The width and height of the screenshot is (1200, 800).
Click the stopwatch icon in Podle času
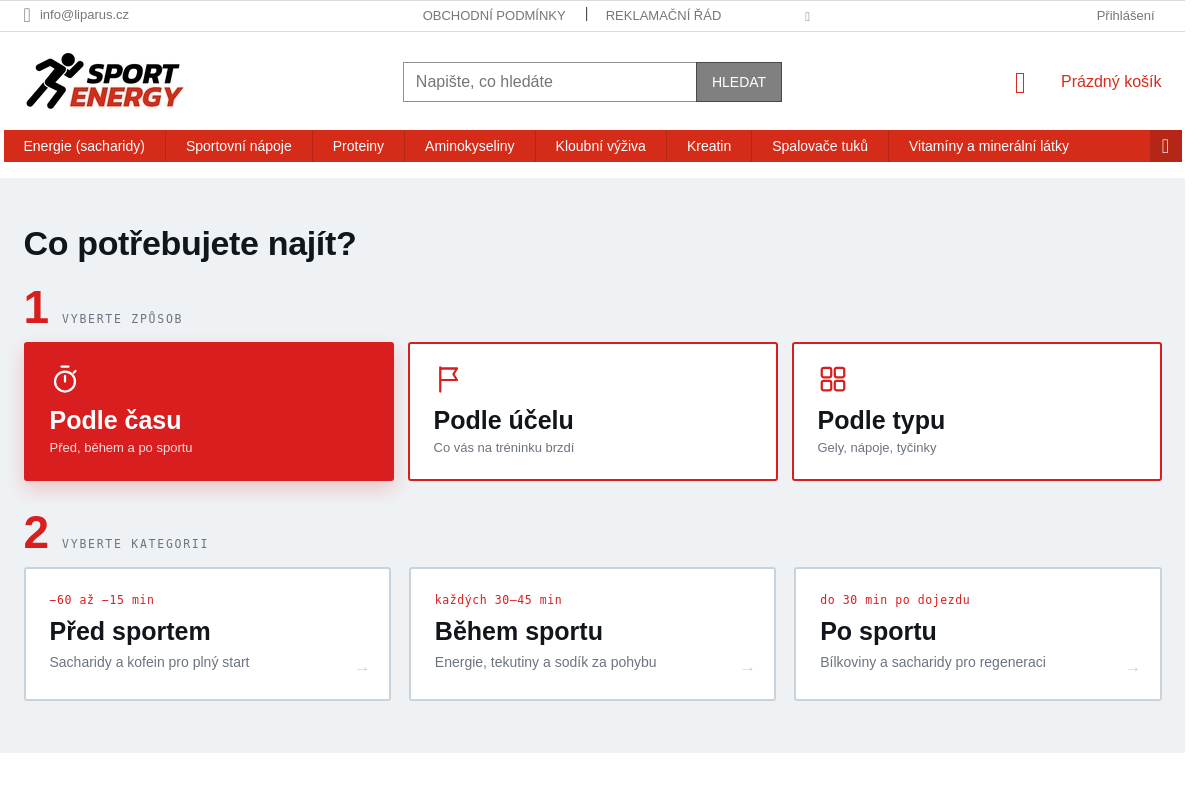65,379
